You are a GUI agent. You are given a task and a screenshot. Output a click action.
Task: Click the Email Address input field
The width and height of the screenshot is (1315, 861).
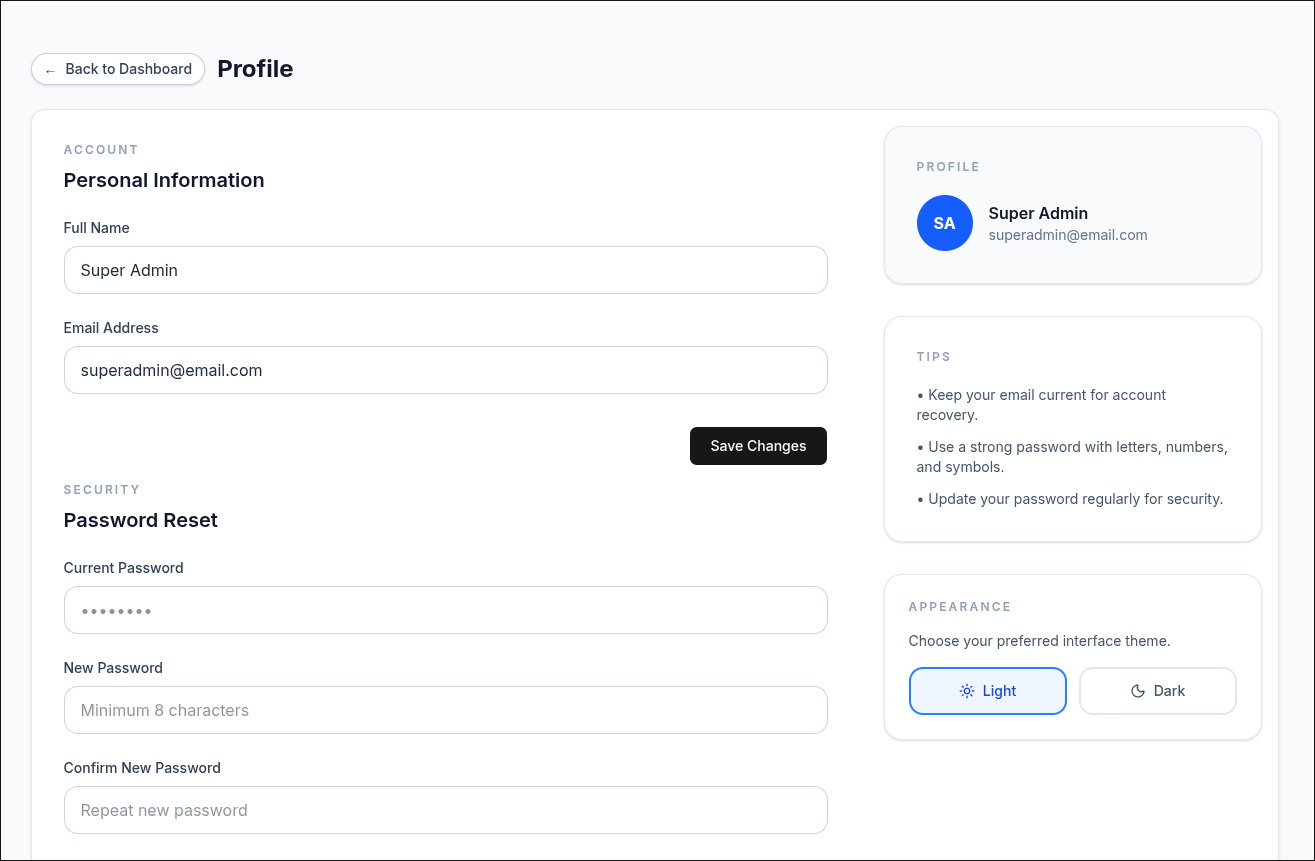446,370
